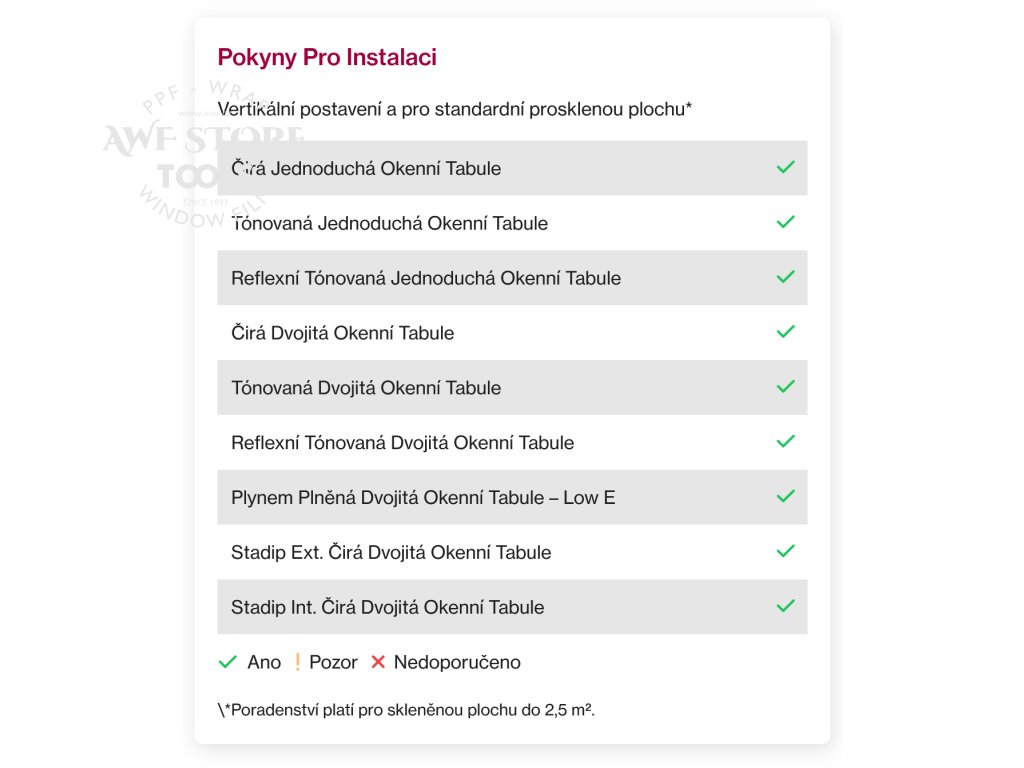Image resolution: width=1024 pixels, height=768 pixels.
Task: Click Vertikální postavení subtitle text
Action: pos(455,109)
